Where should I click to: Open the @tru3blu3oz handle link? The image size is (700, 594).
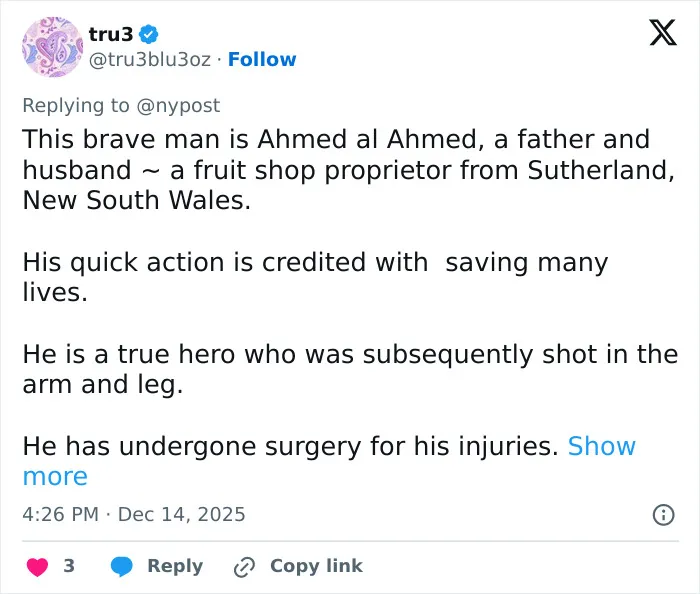[150, 59]
